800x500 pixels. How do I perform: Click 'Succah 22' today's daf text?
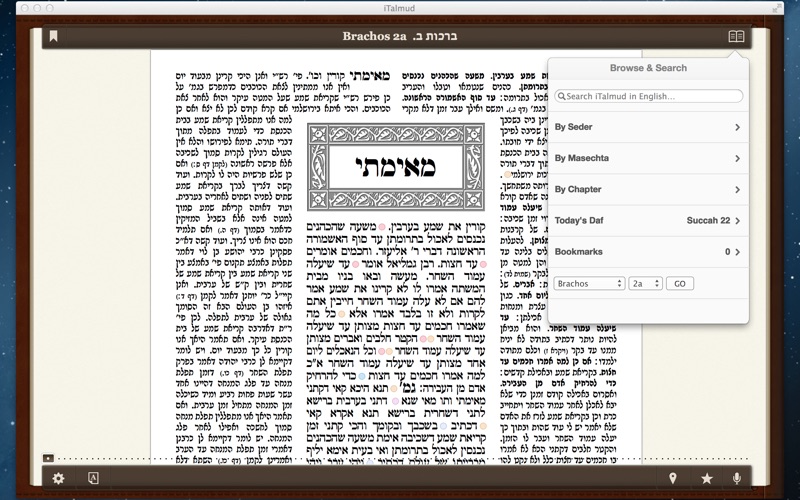(708, 220)
